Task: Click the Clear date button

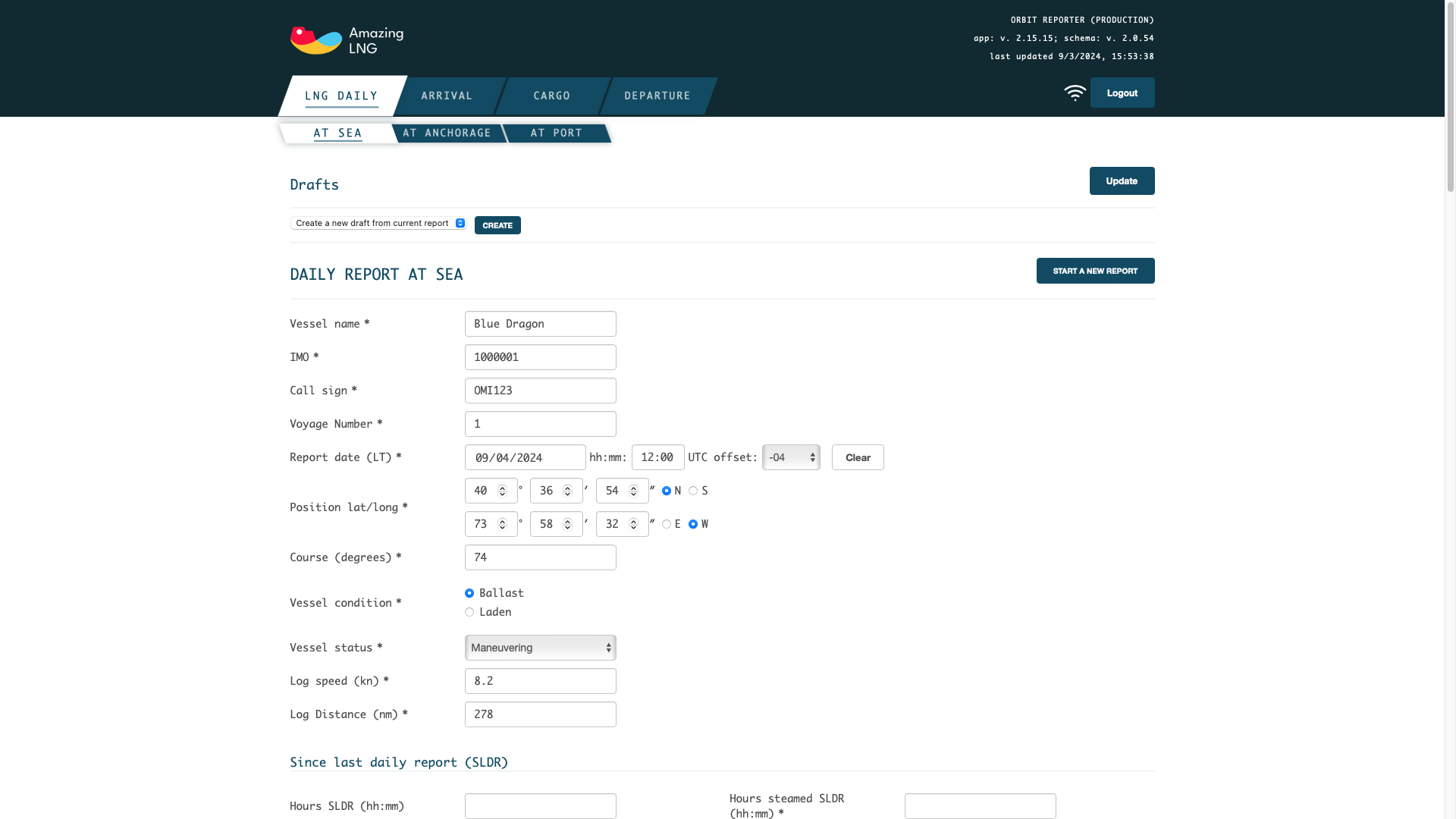Action: [x=858, y=457]
